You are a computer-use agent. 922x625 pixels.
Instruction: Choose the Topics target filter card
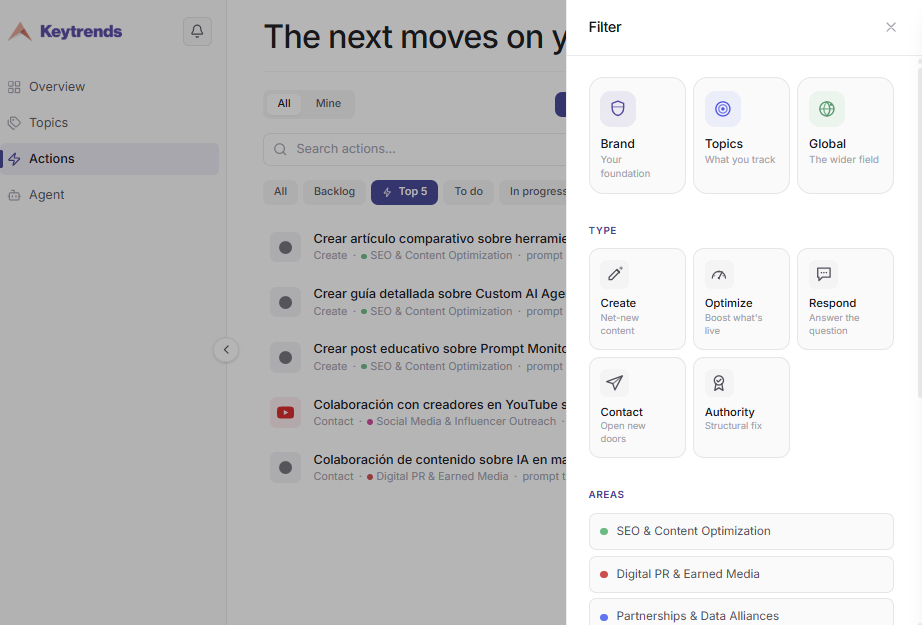(x=741, y=135)
